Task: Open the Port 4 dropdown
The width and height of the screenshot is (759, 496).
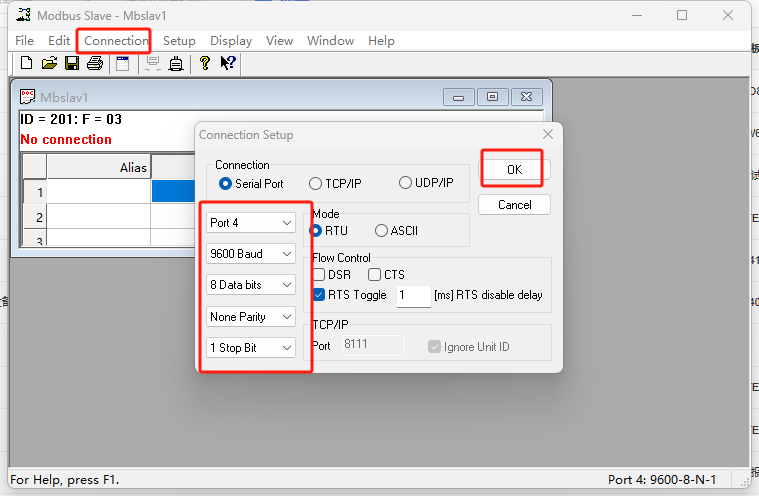Action: tap(251, 223)
